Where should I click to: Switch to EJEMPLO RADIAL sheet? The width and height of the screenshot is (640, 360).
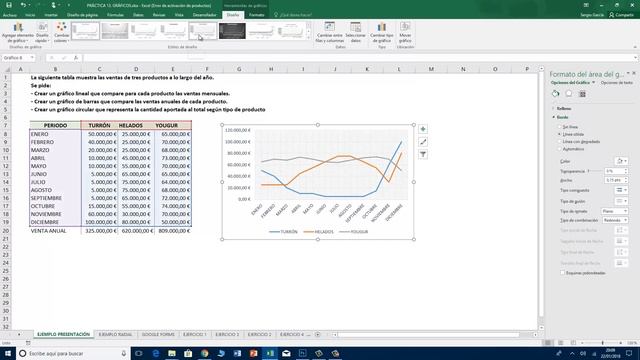point(116,334)
